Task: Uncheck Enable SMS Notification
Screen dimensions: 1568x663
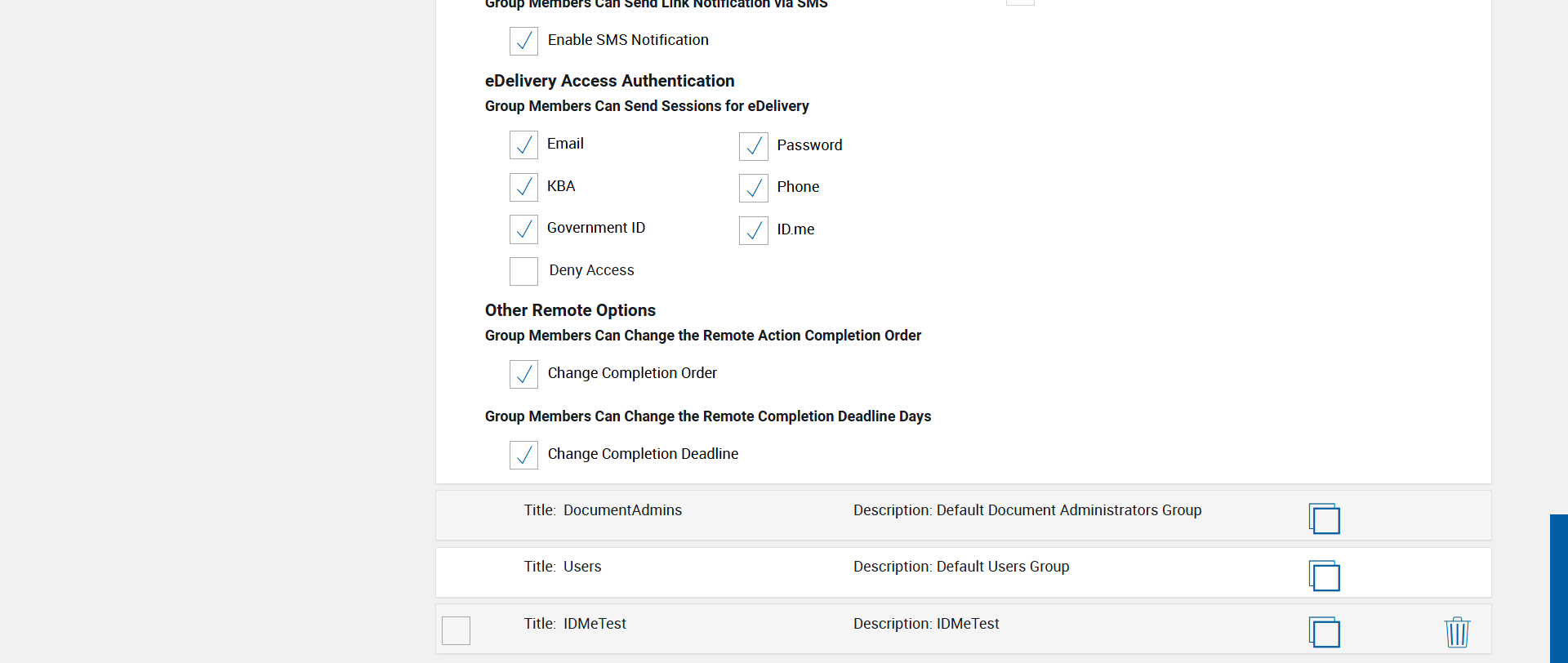Action: 523,41
